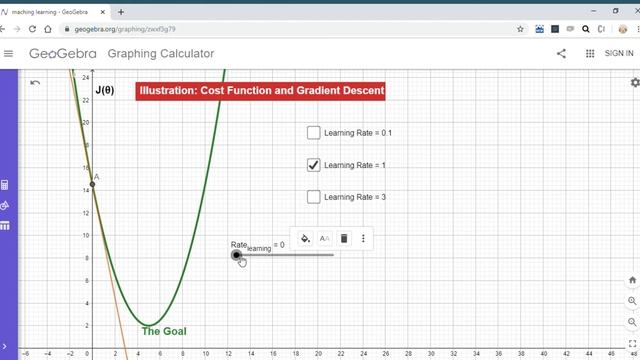Click 'The Goal' label text
This screenshot has height=360, width=640.
tap(164, 331)
